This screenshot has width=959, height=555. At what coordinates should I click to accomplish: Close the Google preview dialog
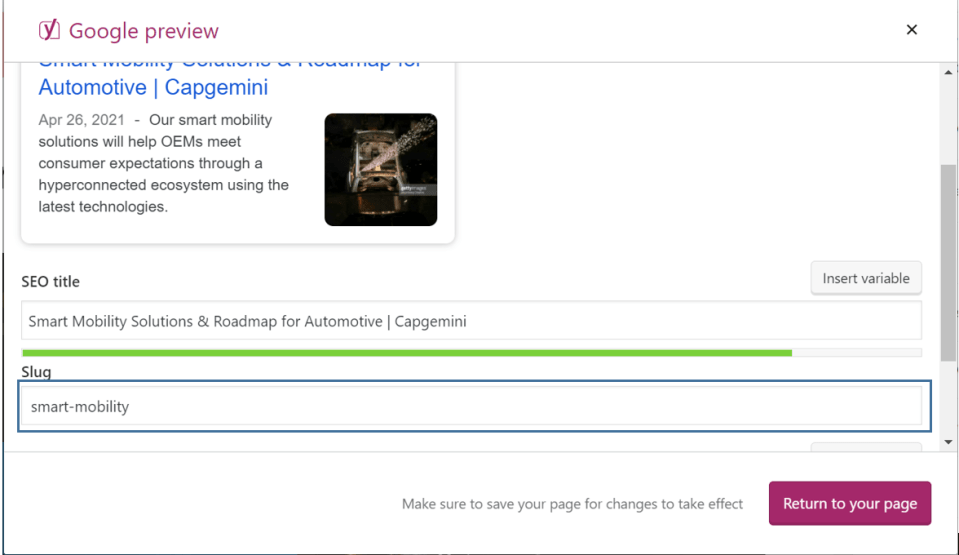pos(911,30)
